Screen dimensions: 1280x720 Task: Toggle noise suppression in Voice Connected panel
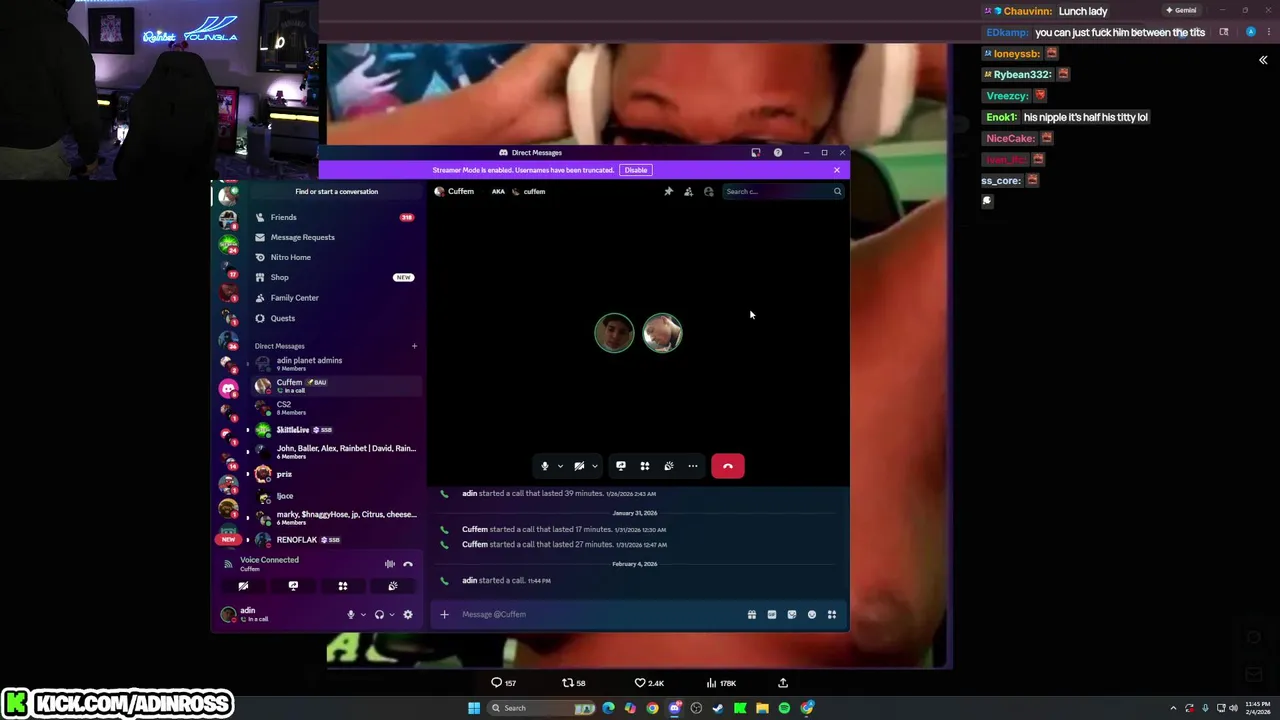(x=390, y=564)
